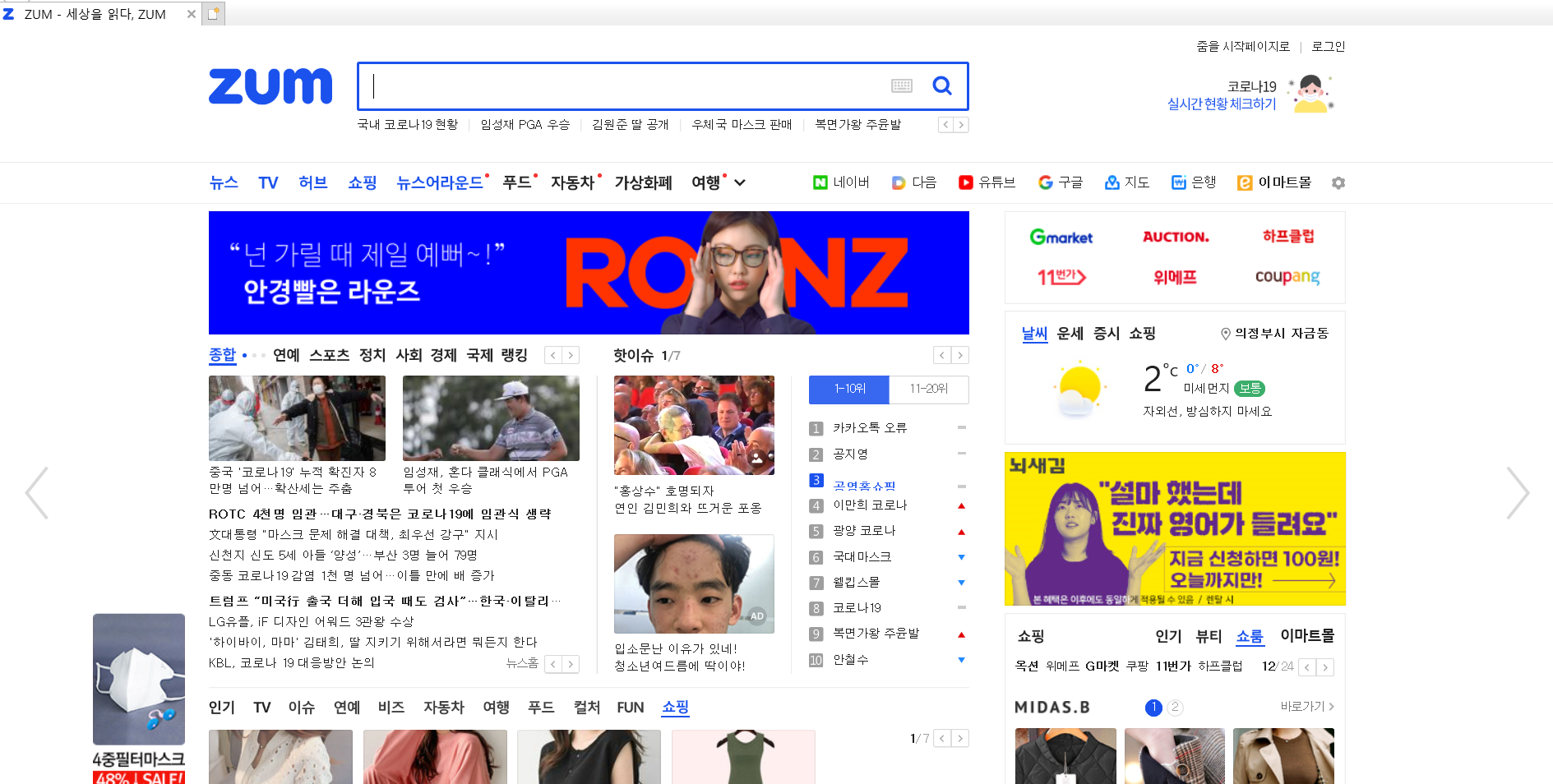The image size is (1553, 784).
Task: Open the Naver shortcut icon
Action: pyautogui.click(x=820, y=182)
